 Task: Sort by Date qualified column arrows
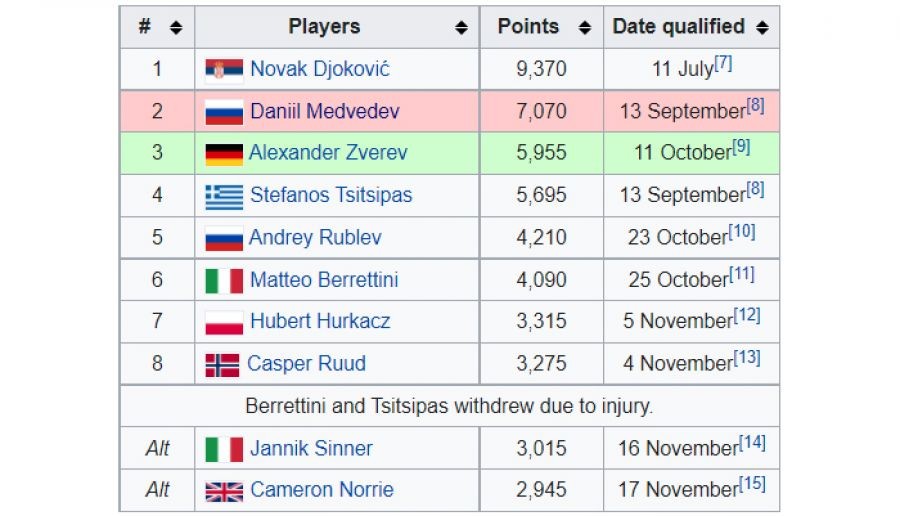coord(762,28)
